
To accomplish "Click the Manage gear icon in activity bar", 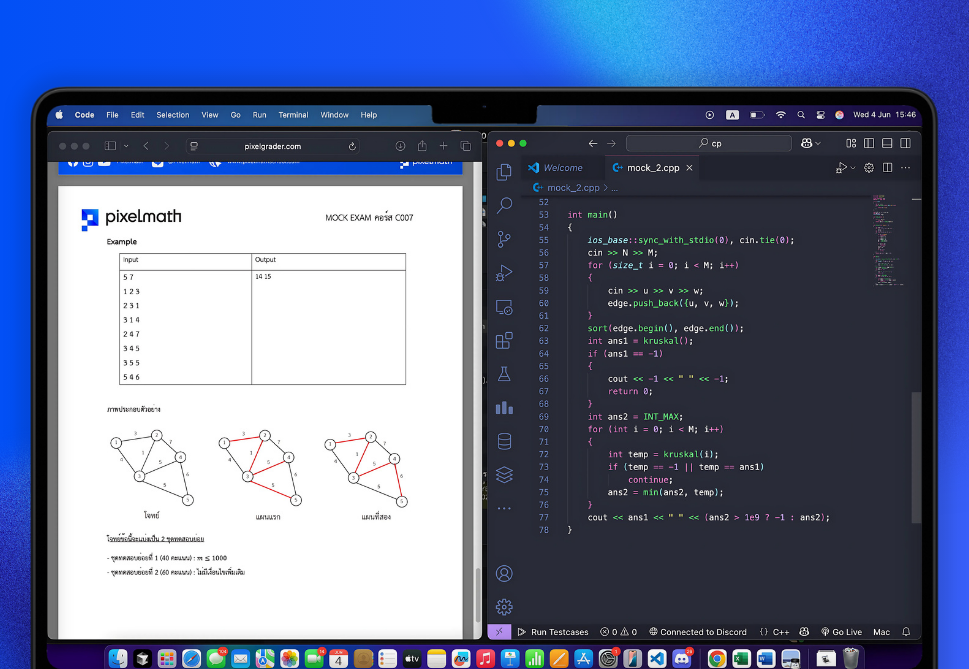I will tap(504, 606).
